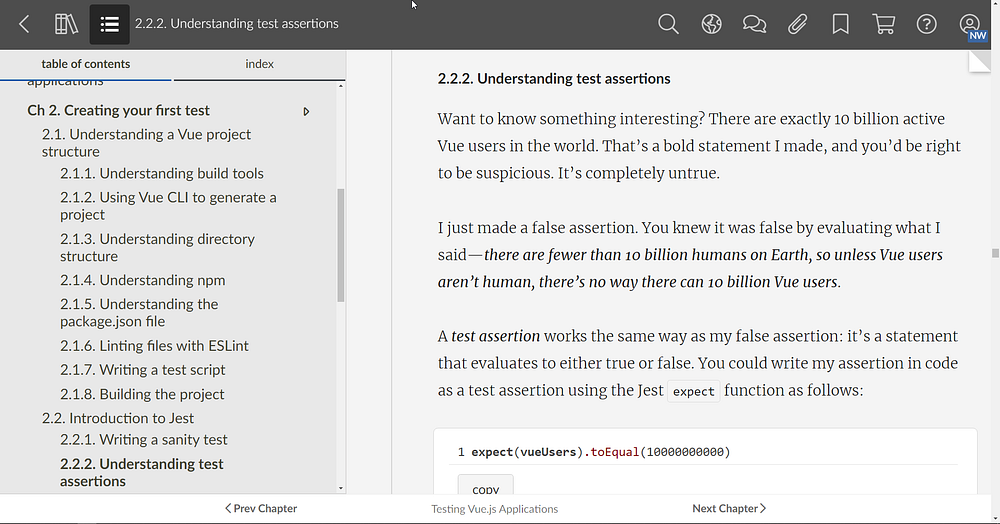Collapse the Ch 2 chapter arrow
Screen dimensions: 1000x524
point(306,111)
